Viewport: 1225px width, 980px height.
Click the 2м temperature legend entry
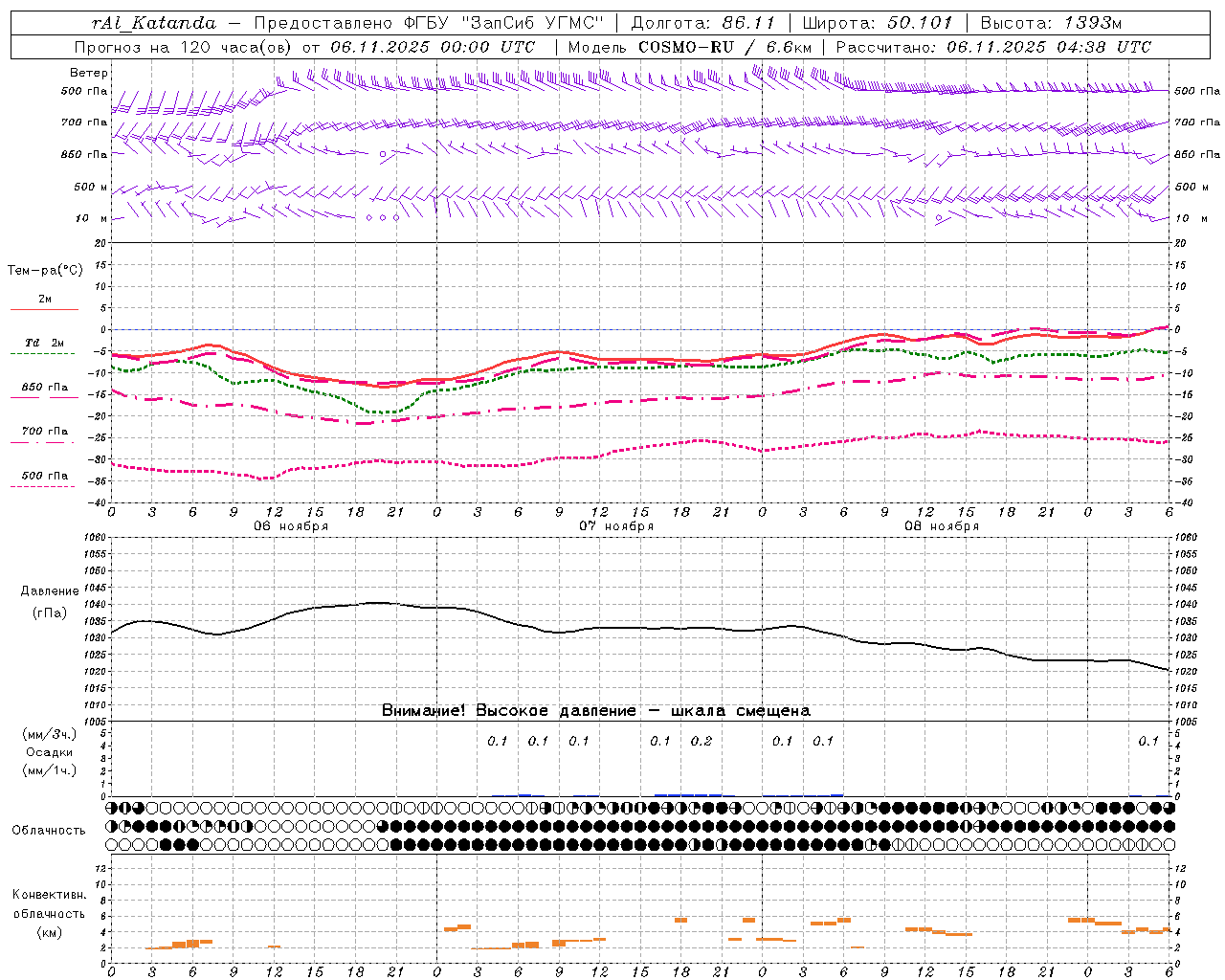45,300
